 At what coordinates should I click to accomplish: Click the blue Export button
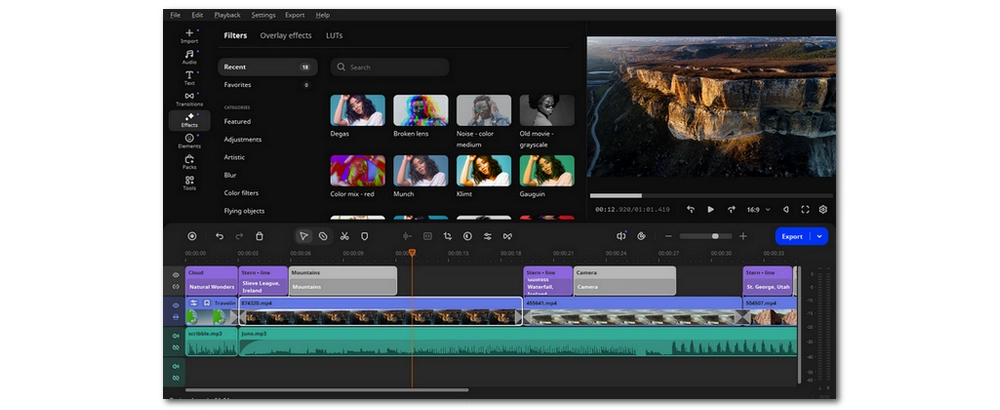point(792,236)
